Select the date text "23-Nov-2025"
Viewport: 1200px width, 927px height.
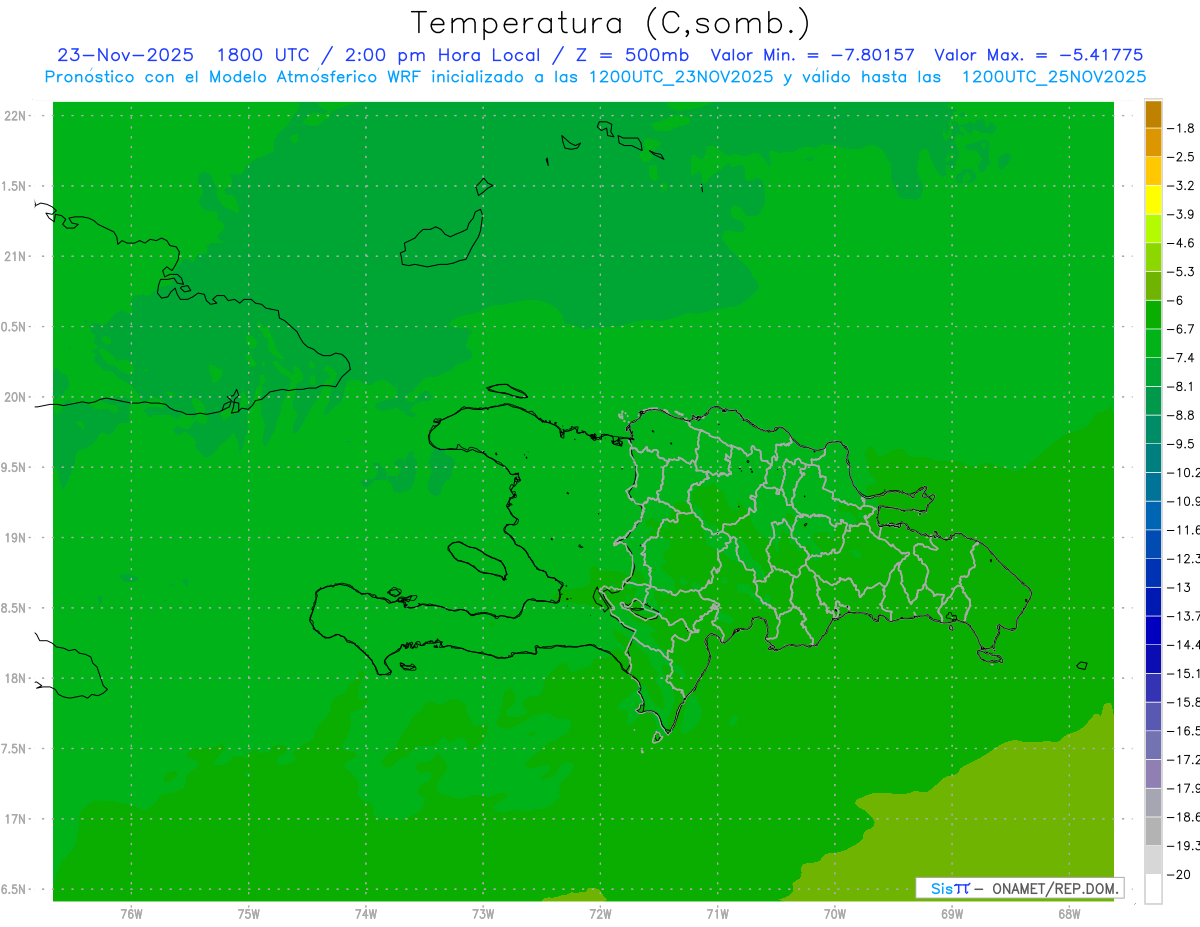pos(125,55)
